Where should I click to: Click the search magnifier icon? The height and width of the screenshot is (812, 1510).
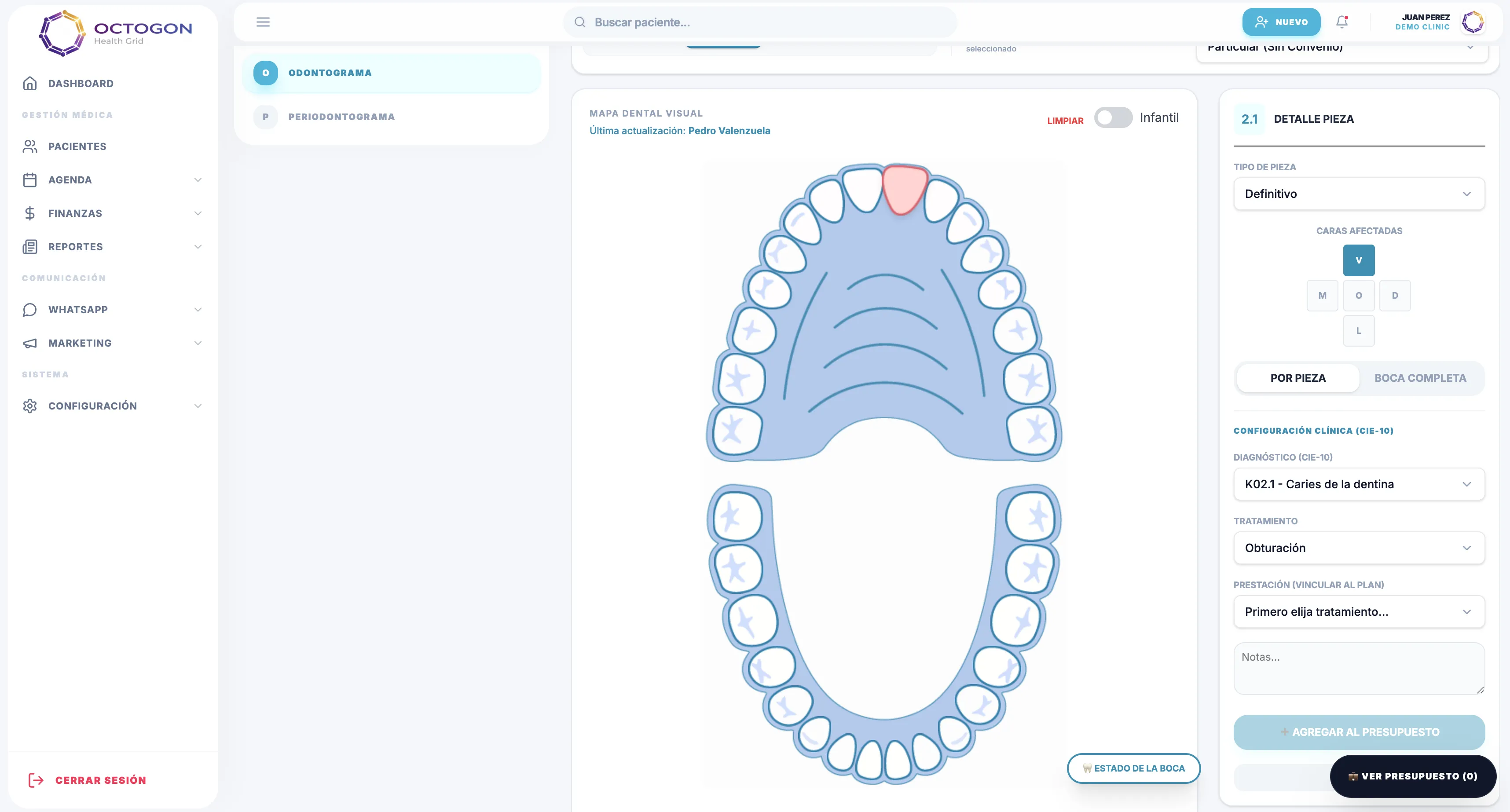coord(580,22)
